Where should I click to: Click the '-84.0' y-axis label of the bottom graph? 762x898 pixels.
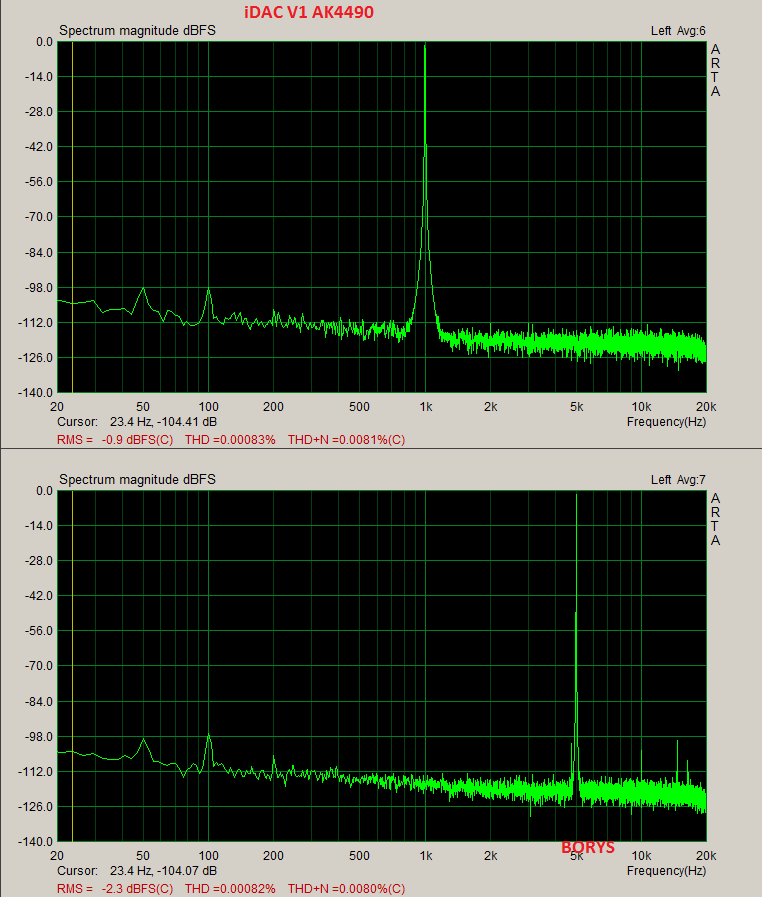tap(38, 702)
